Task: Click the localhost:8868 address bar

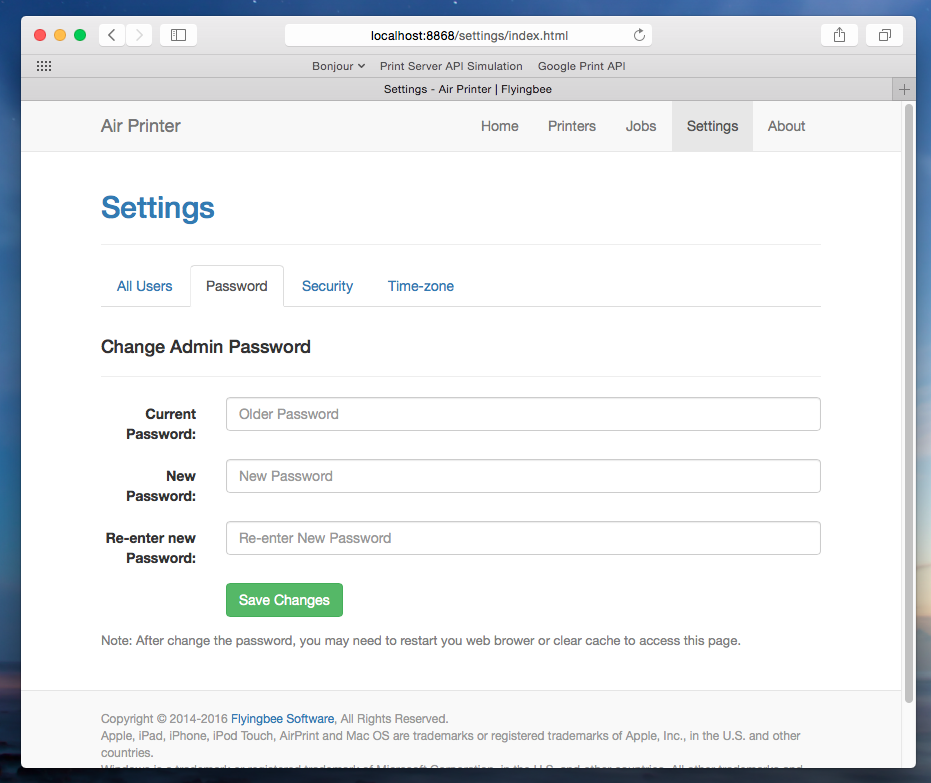Action: [468, 35]
